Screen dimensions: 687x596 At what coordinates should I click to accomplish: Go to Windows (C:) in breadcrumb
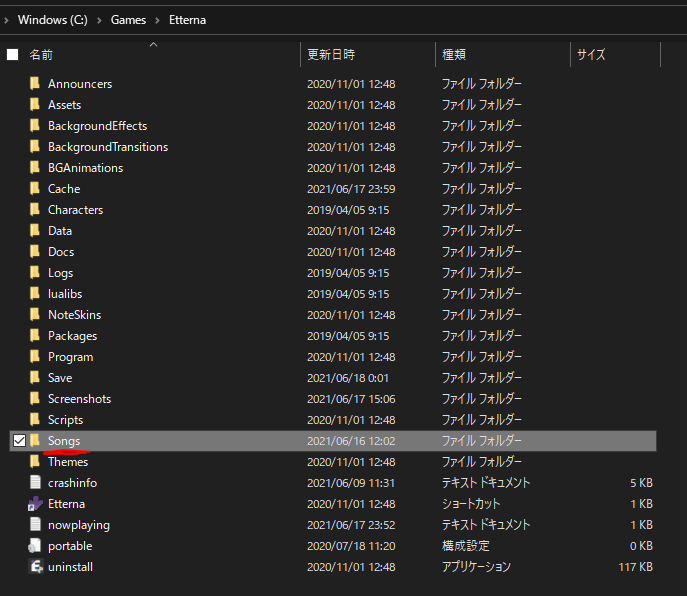coord(53,20)
